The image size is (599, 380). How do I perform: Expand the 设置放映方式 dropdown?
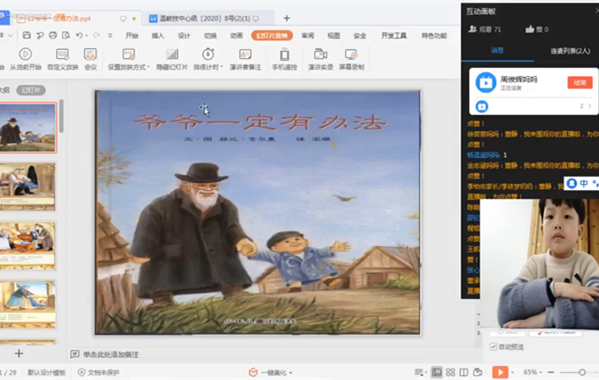(148, 67)
